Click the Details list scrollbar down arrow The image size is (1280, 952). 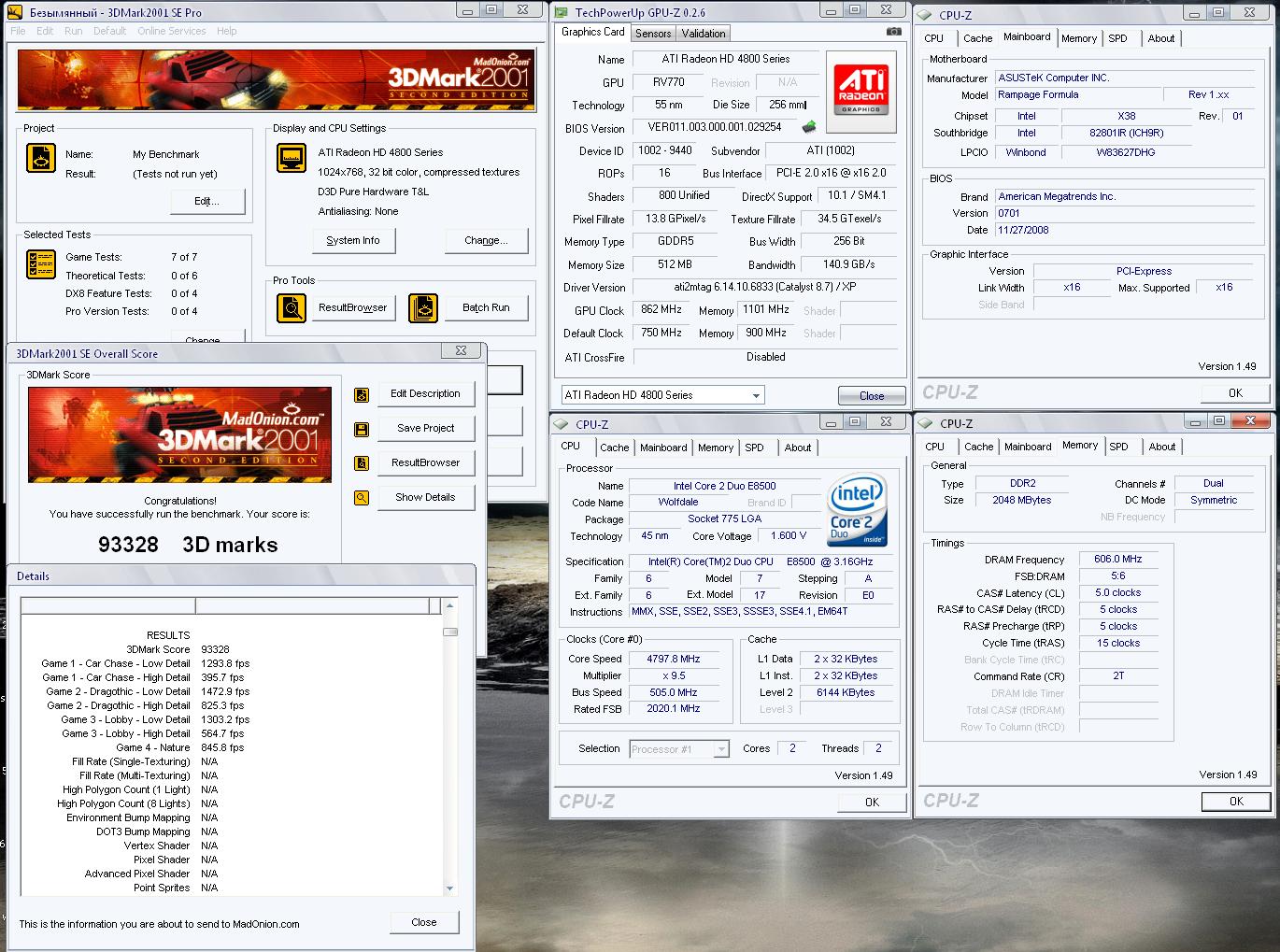point(450,888)
